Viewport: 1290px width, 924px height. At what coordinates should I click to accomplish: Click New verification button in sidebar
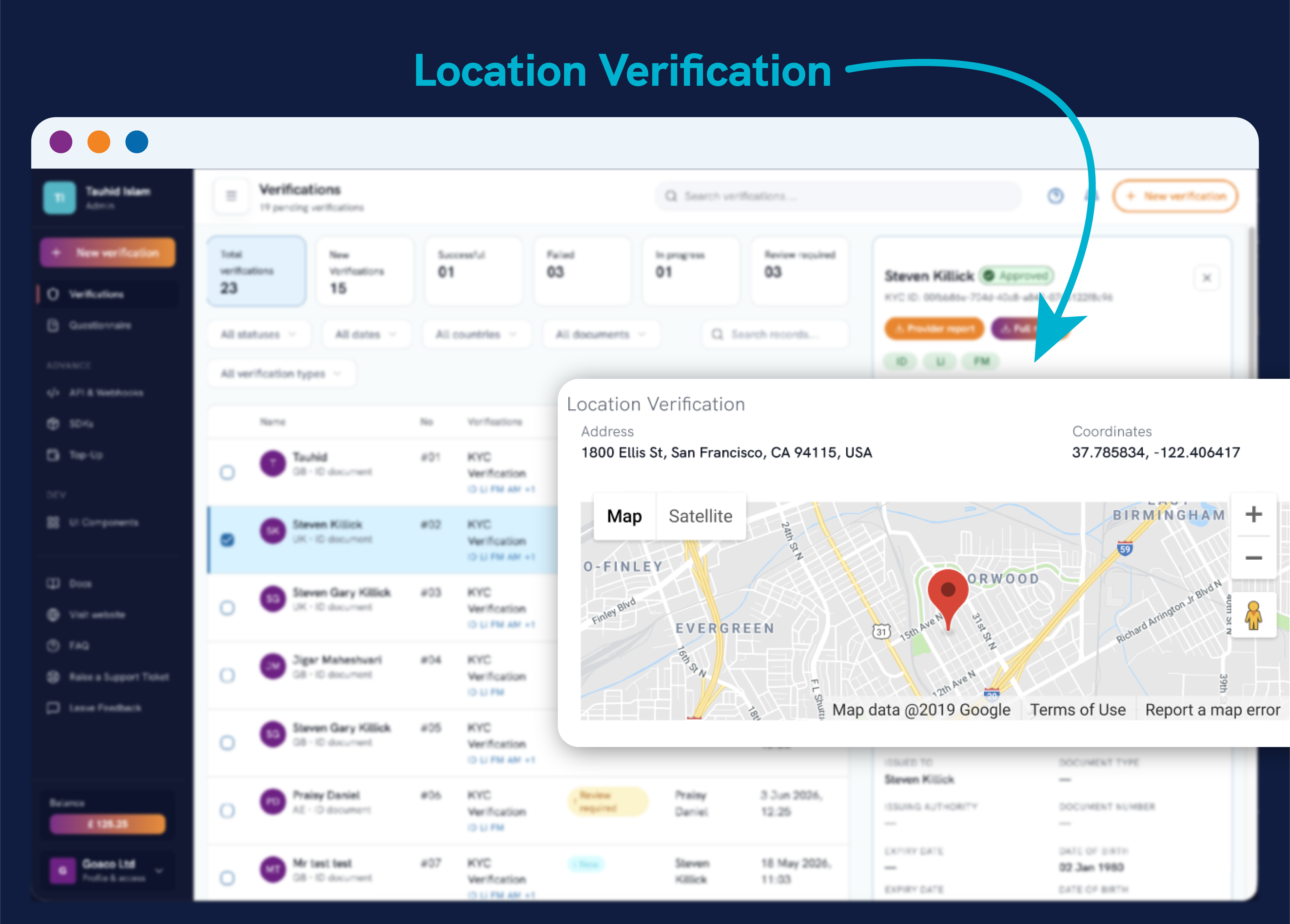pos(107,253)
